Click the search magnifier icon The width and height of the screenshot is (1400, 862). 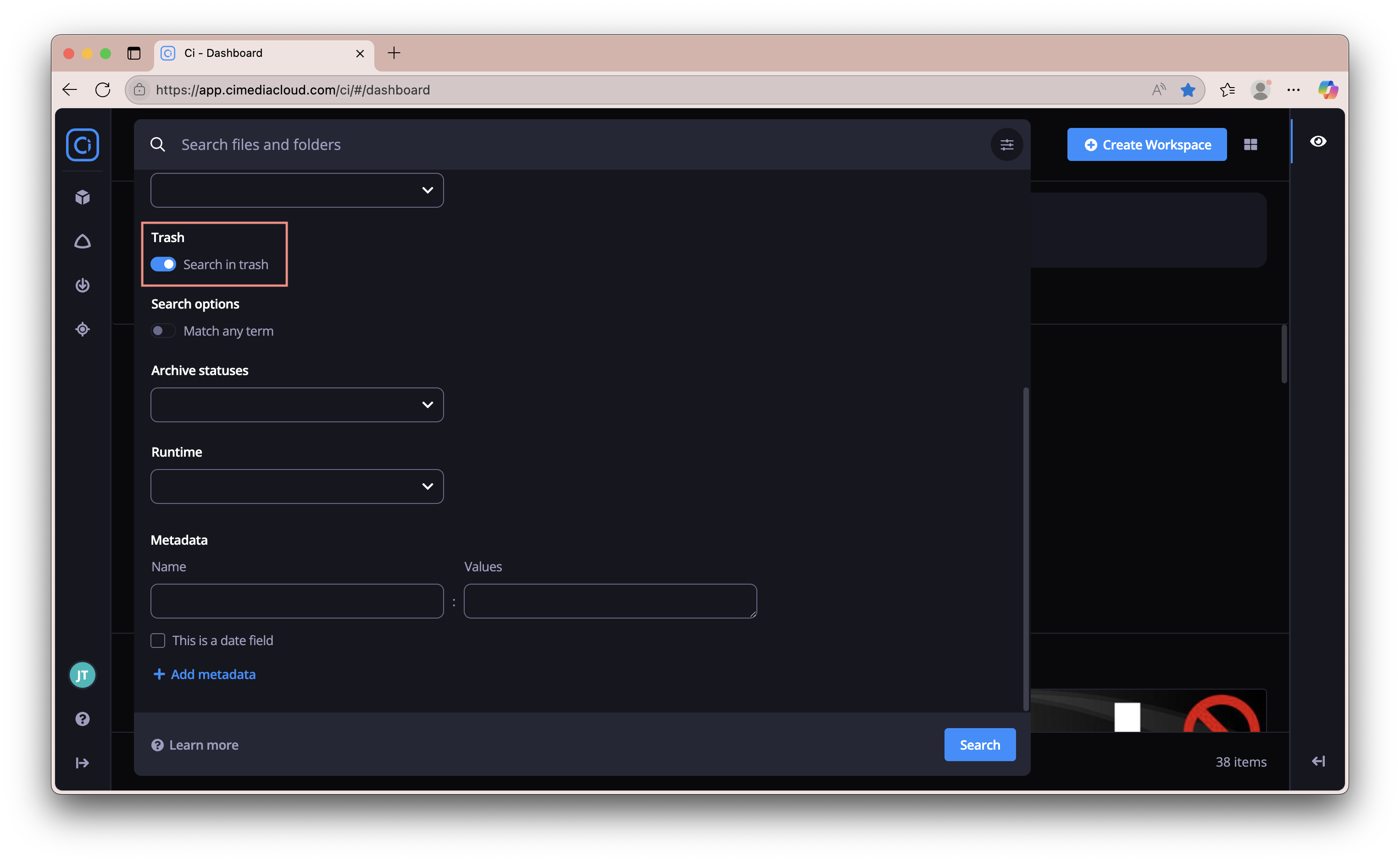click(157, 145)
